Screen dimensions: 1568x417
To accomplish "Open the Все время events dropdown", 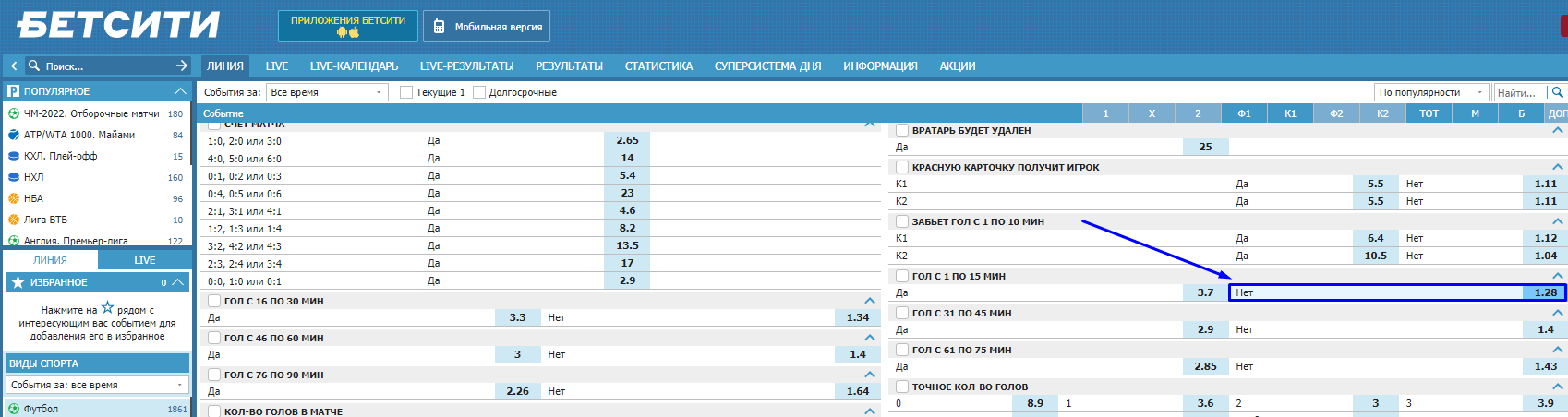I will pyautogui.click(x=327, y=92).
